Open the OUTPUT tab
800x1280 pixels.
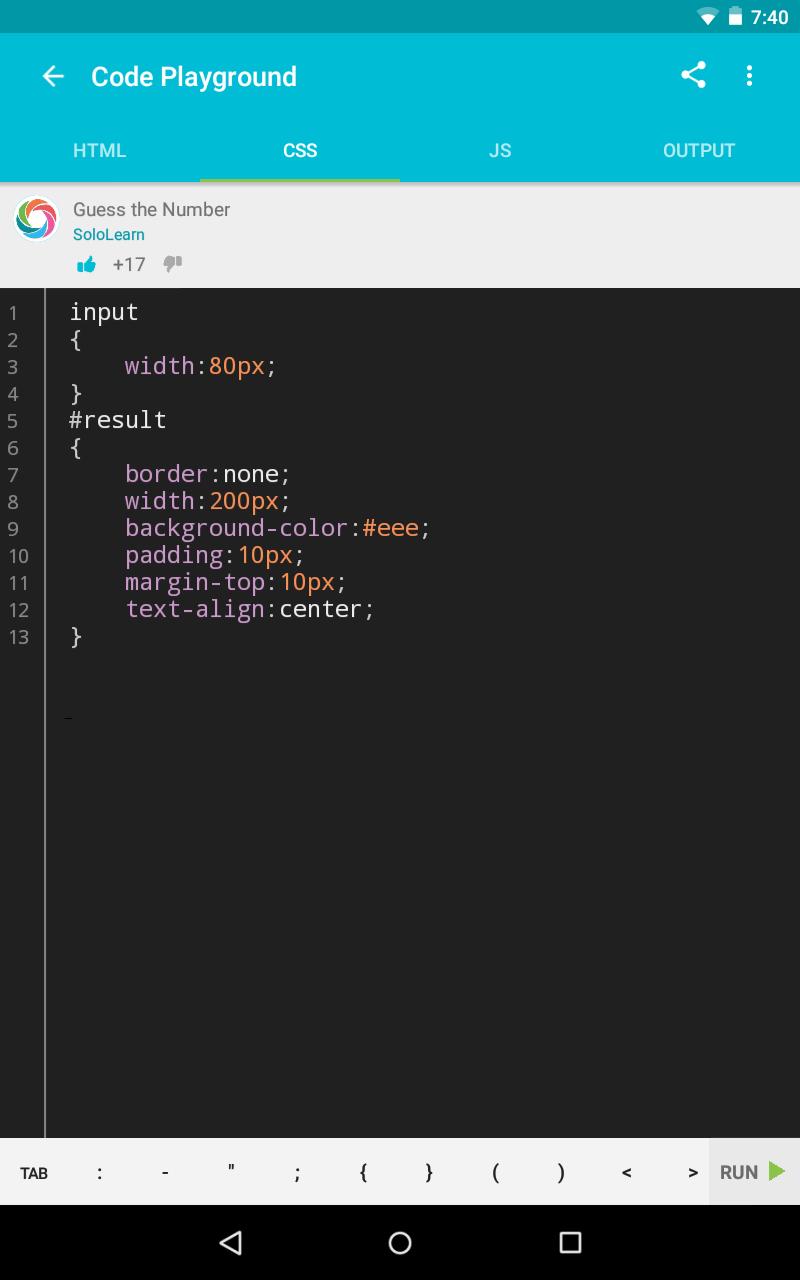(x=699, y=151)
